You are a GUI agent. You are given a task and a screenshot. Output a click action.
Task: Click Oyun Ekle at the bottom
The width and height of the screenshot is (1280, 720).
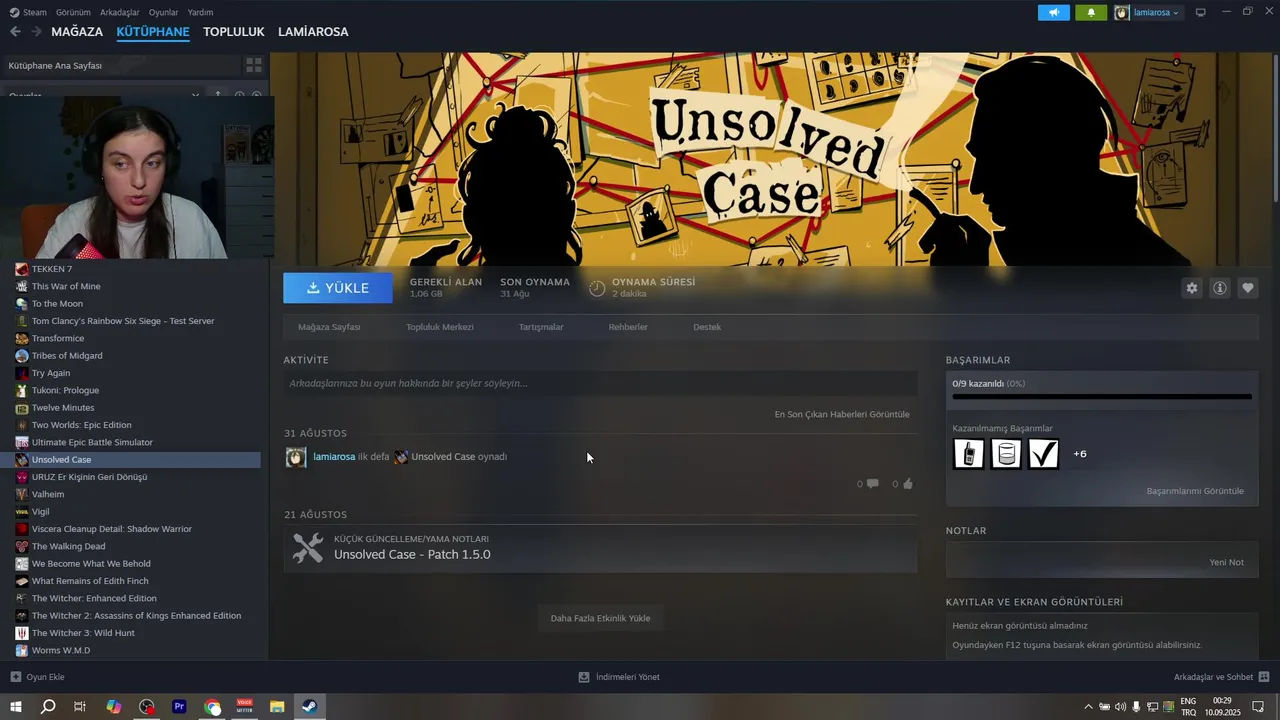[37, 677]
